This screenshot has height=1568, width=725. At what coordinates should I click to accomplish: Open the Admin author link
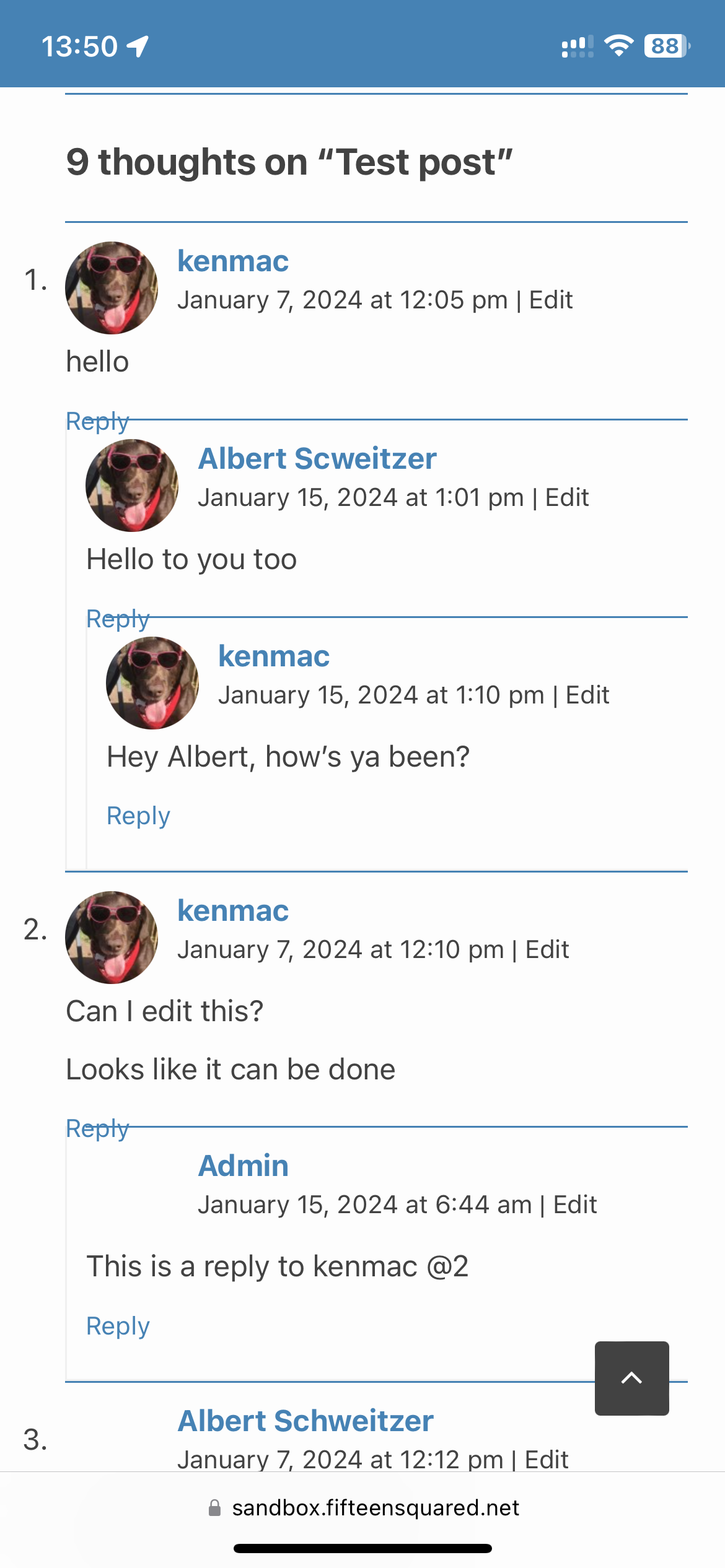[x=243, y=1166]
